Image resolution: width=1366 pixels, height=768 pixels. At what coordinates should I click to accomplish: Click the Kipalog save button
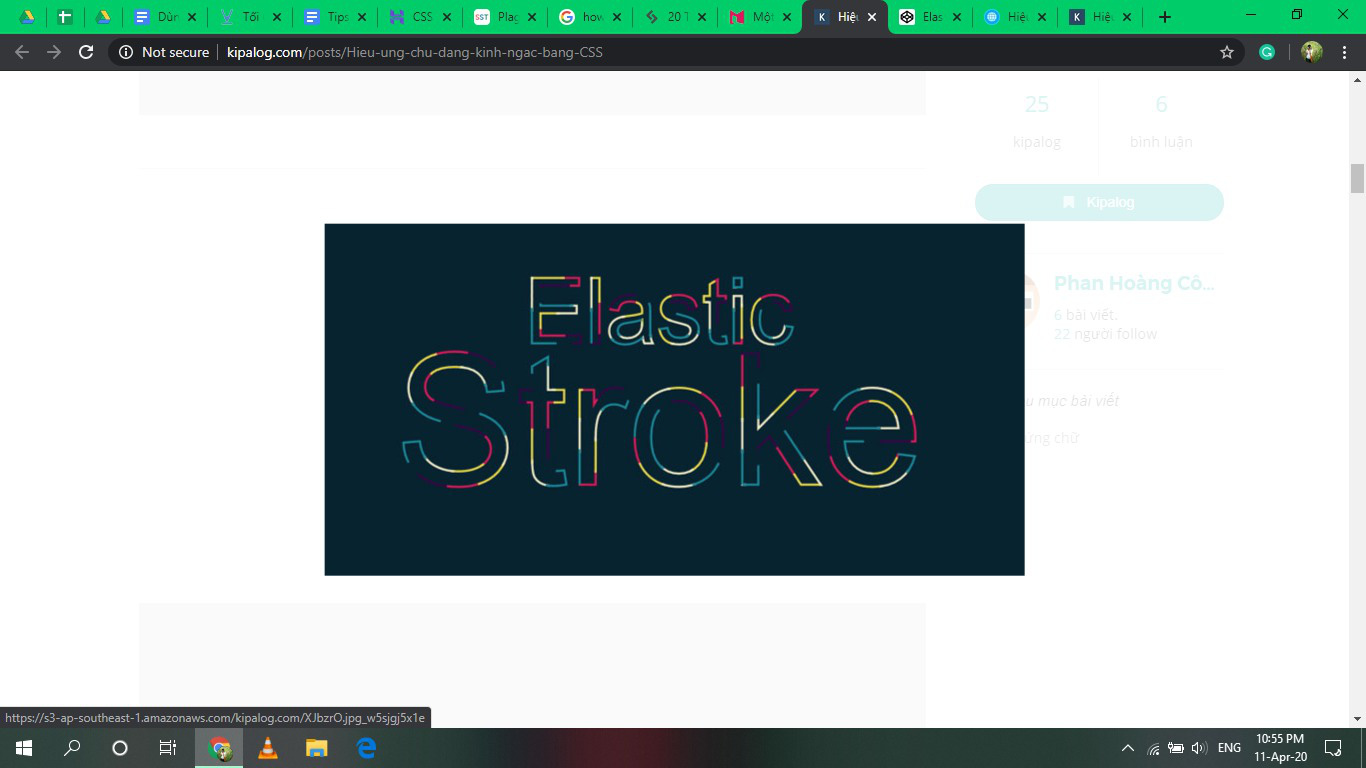[1099, 202]
